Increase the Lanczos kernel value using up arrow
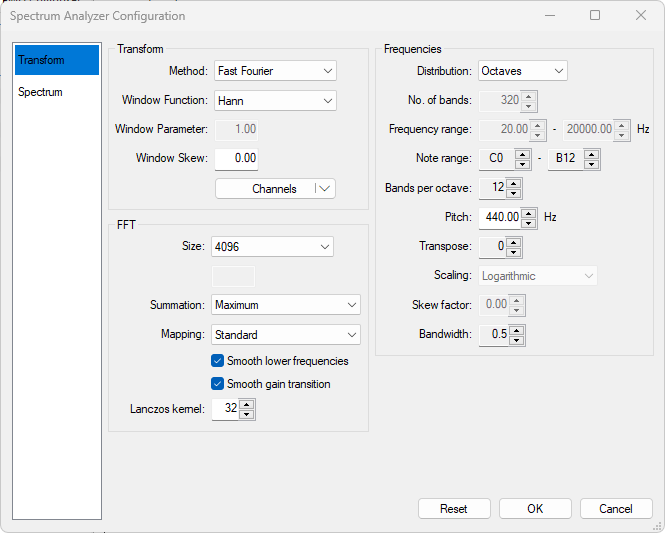The width and height of the screenshot is (665, 533). (x=246, y=404)
